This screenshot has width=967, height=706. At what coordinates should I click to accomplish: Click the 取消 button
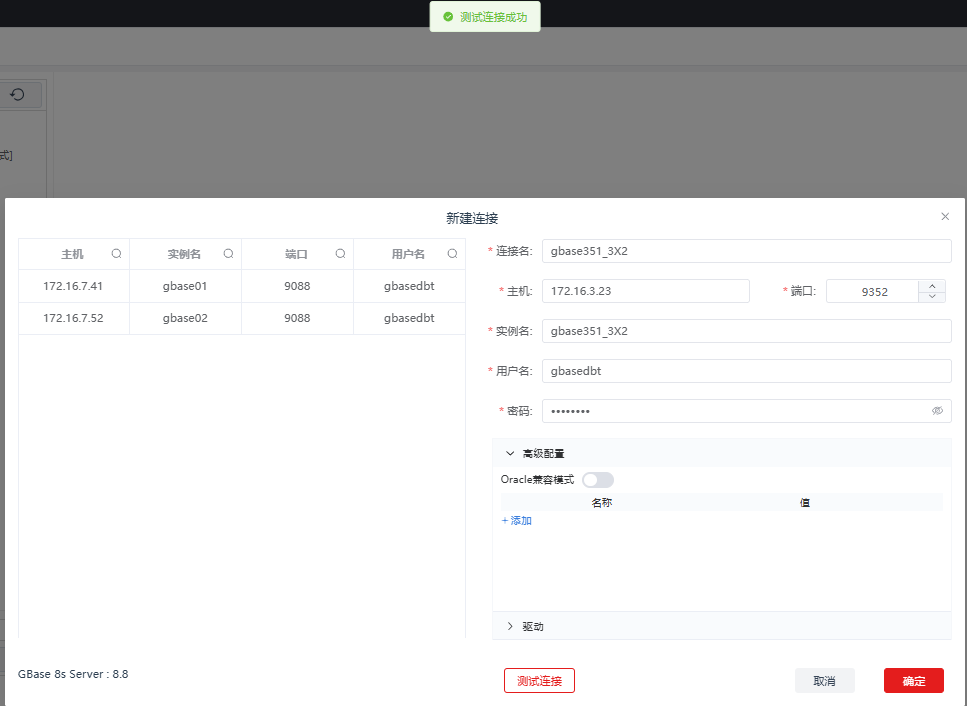(824, 681)
